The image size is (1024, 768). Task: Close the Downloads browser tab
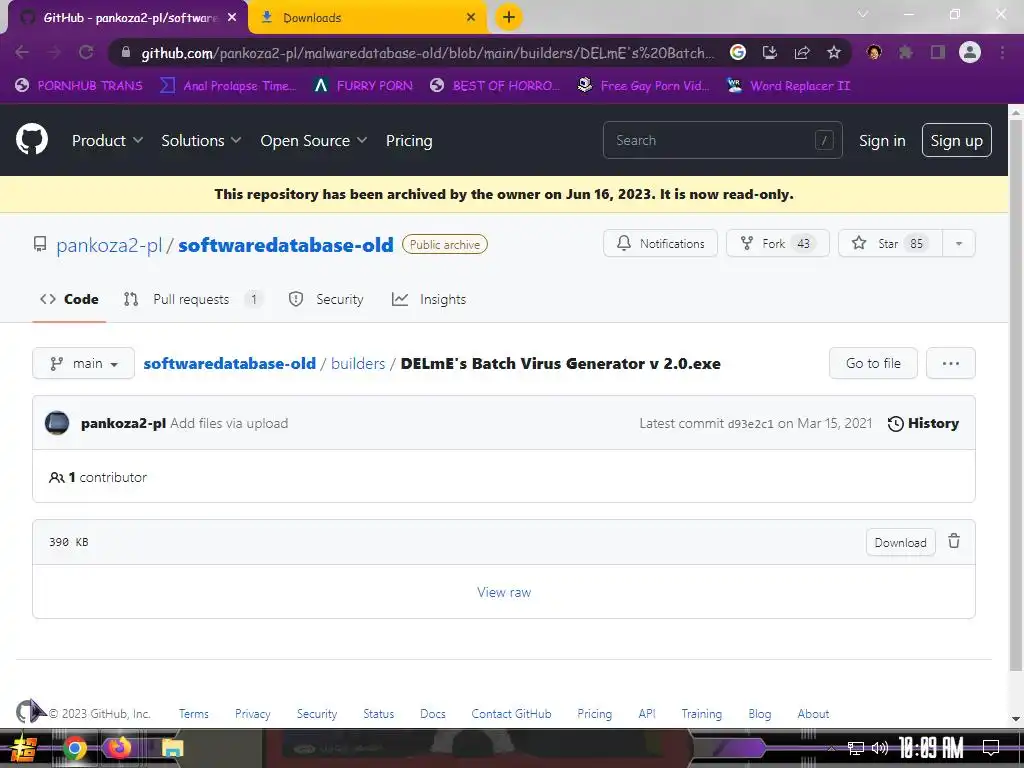[x=471, y=18]
